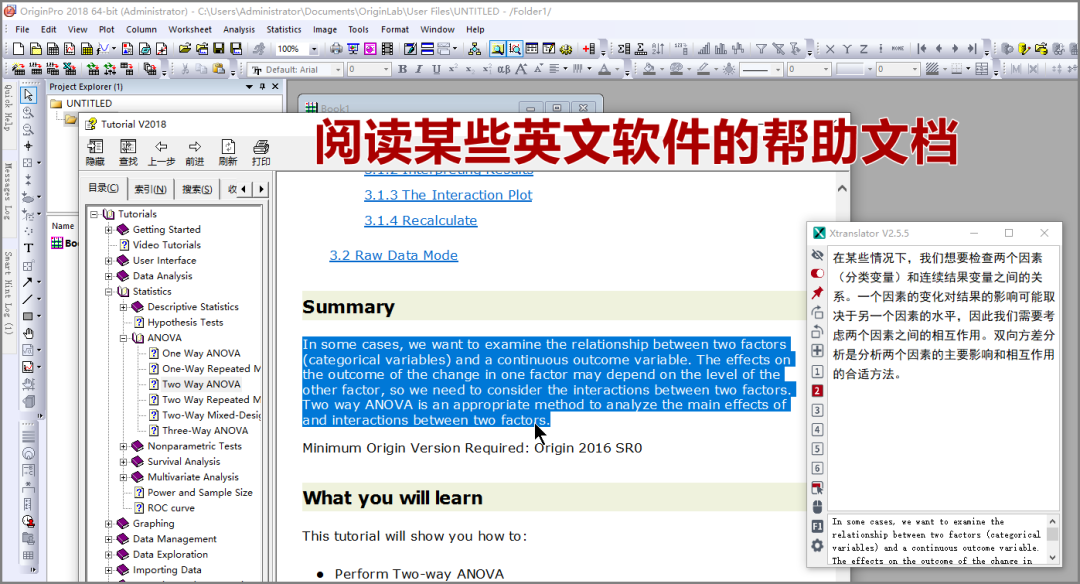Image resolution: width=1080 pixels, height=584 pixels.
Task: Open the 3.1.4 Recalculate link
Action: click(420, 220)
